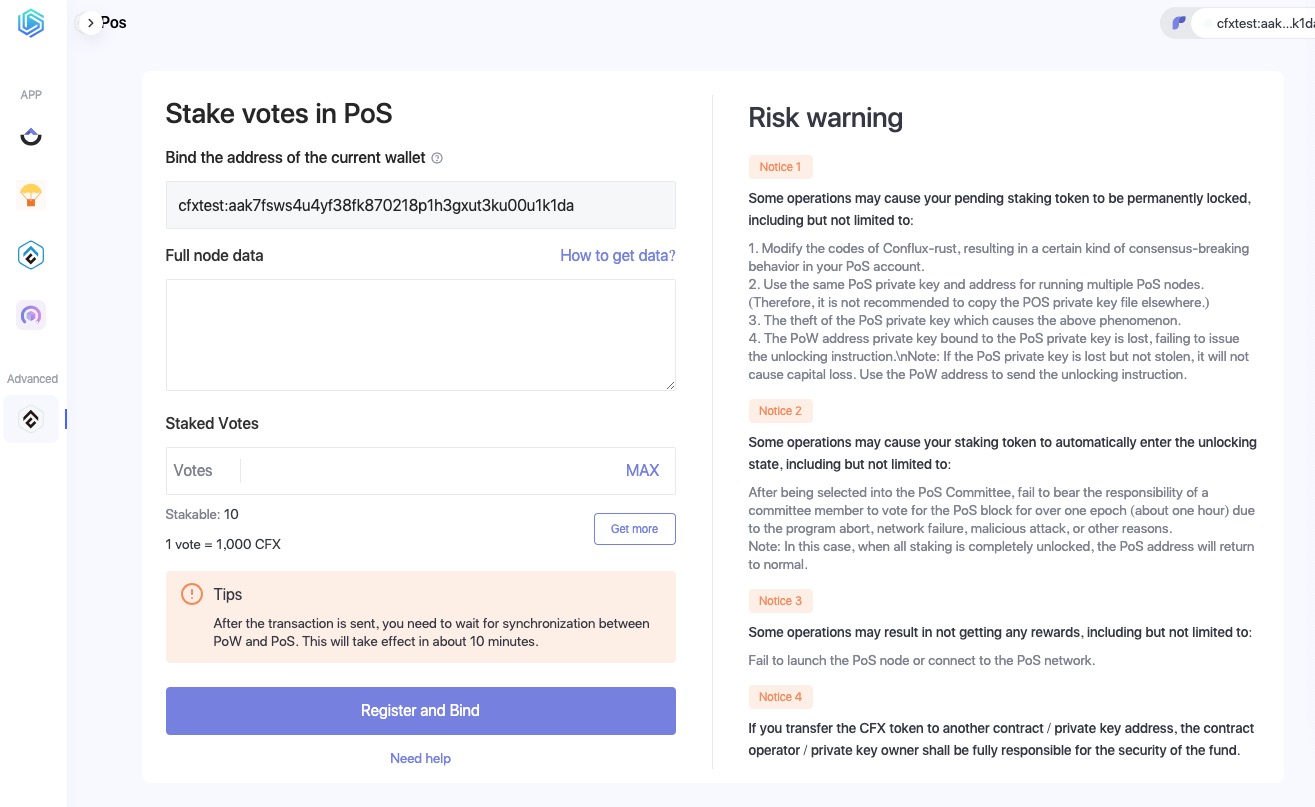The width and height of the screenshot is (1315, 807).
Task: Click MAX to stake all votes
Action: click(642, 470)
